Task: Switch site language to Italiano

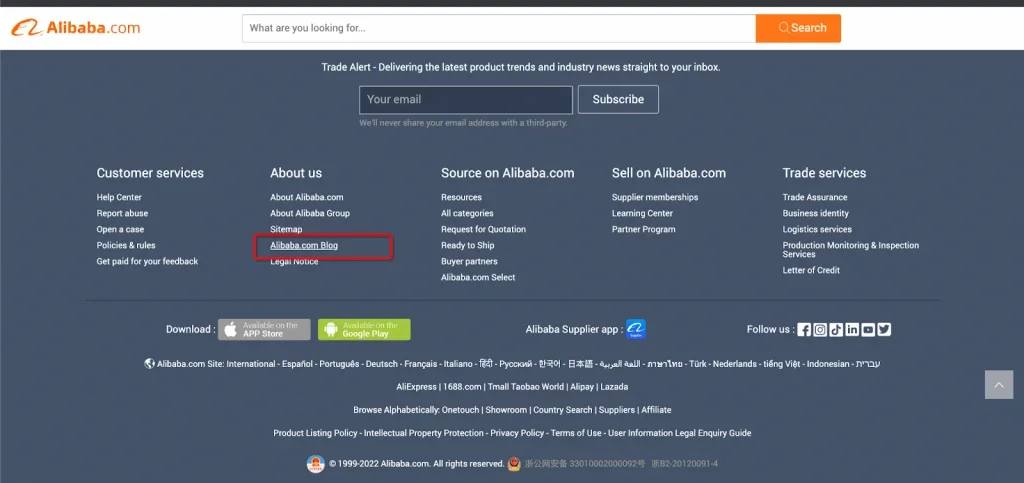Action: pyautogui.click(x=458, y=364)
